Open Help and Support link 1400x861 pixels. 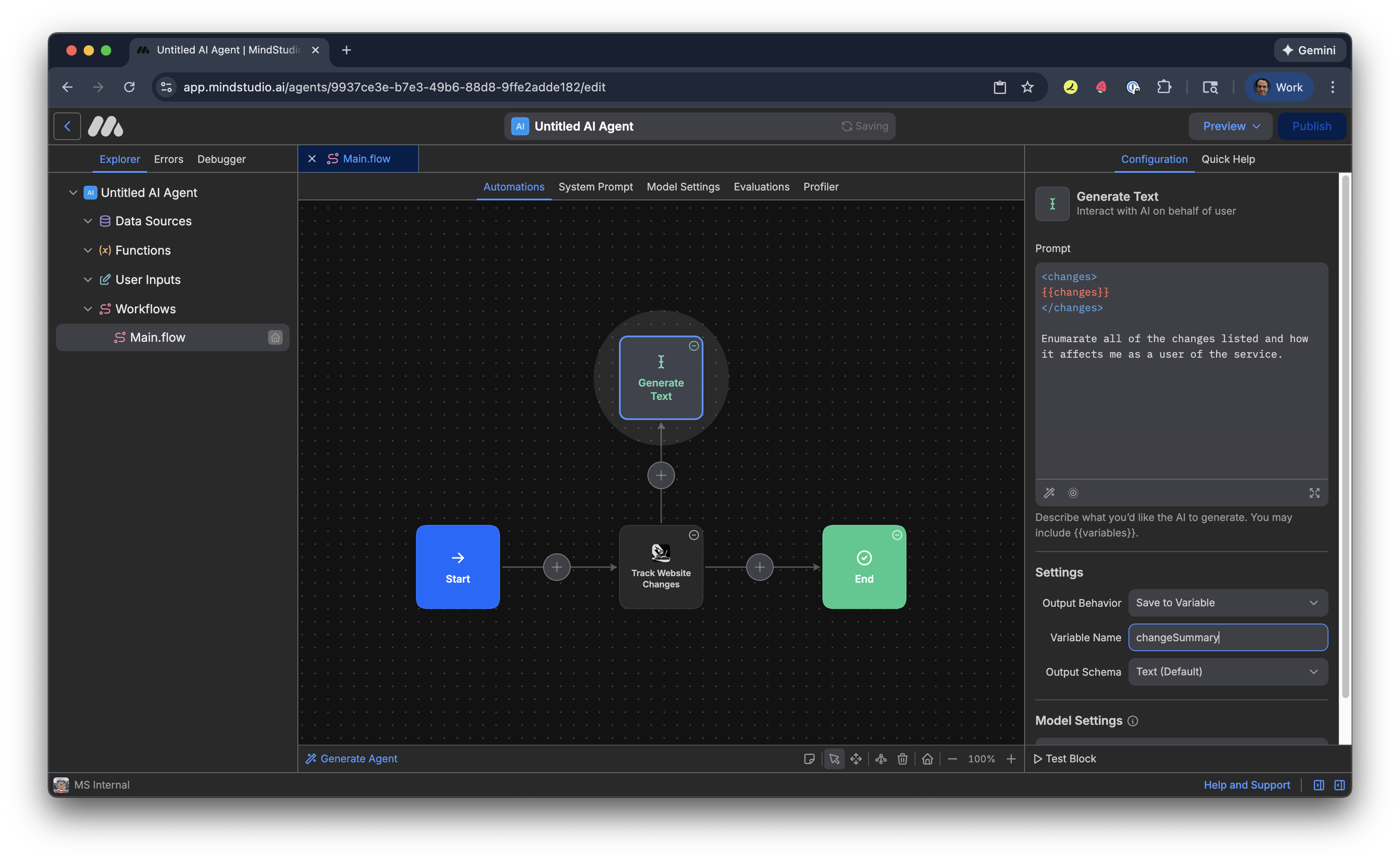[1246, 785]
